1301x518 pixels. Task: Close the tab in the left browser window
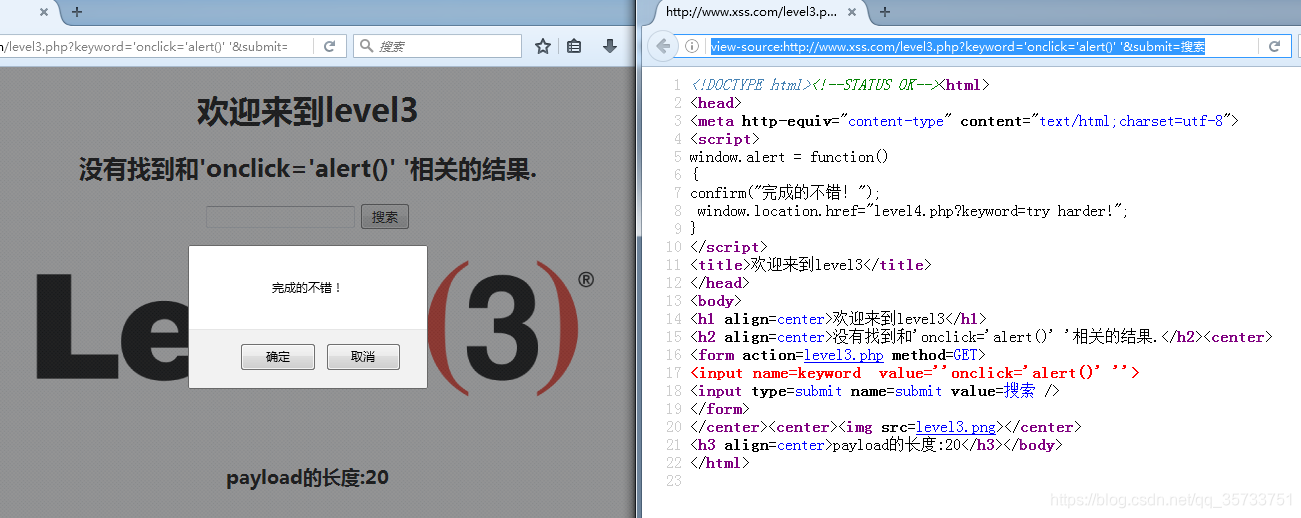(43, 12)
